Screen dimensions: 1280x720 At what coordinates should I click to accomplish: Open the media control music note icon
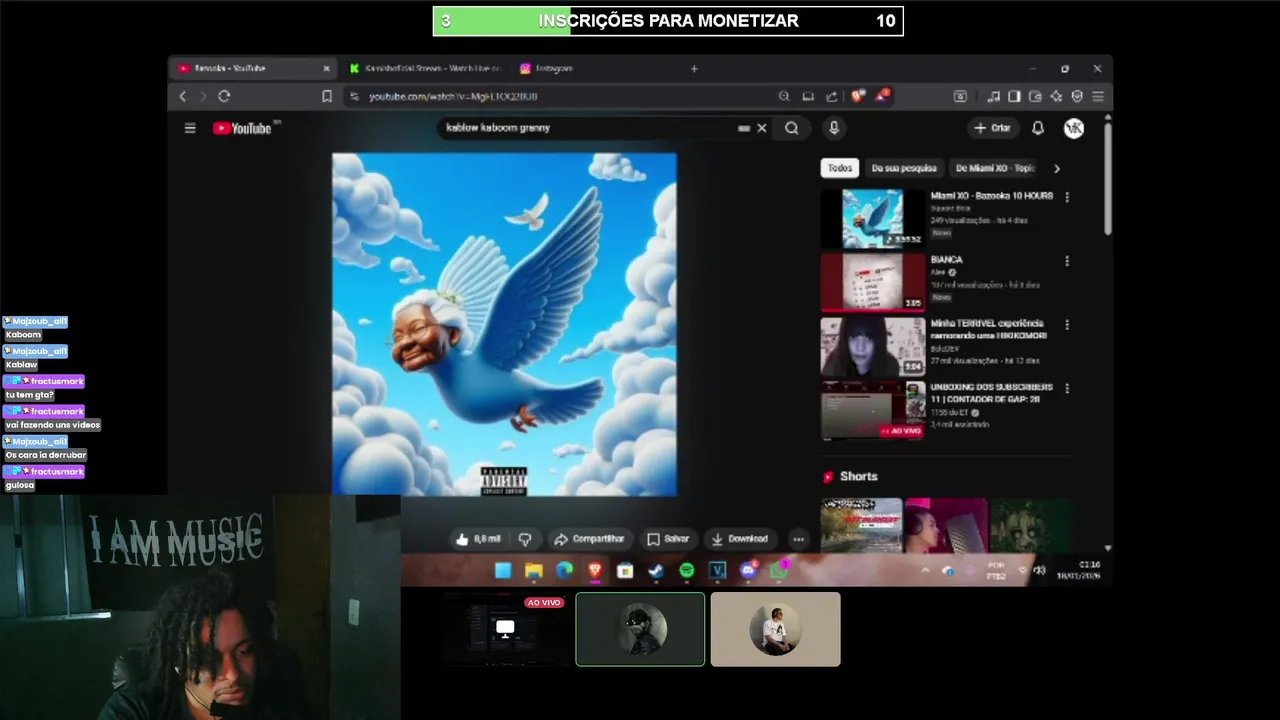993,96
